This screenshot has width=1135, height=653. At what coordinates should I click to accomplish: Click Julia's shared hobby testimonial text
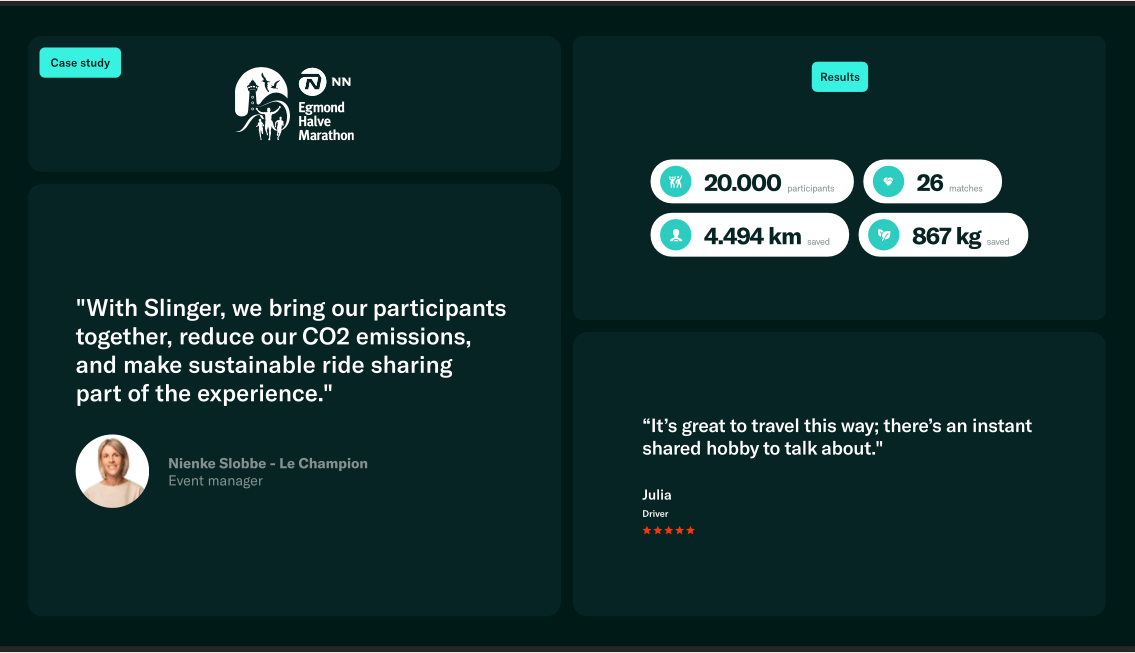pyautogui.click(x=836, y=437)
